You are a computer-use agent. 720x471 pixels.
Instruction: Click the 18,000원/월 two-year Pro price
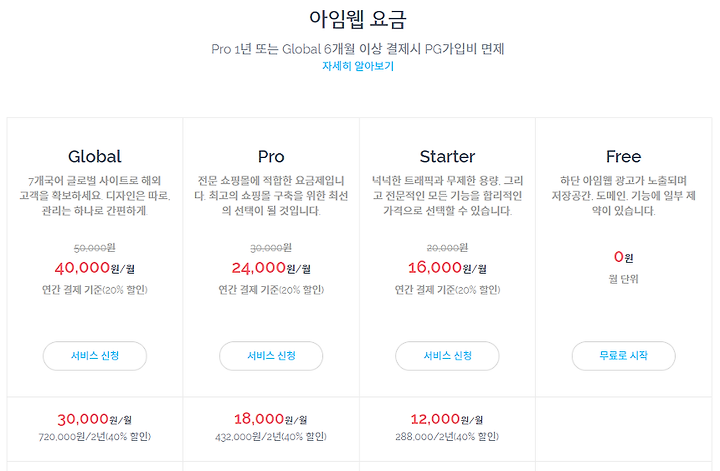[x=271, y=419]
